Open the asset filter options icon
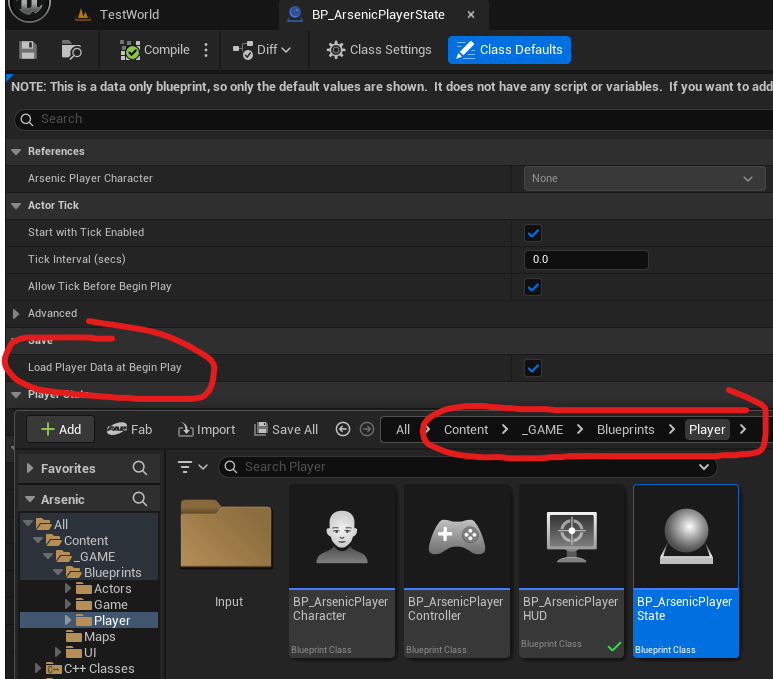This screenshot has height=679, width=773. [x=192, y=467]
